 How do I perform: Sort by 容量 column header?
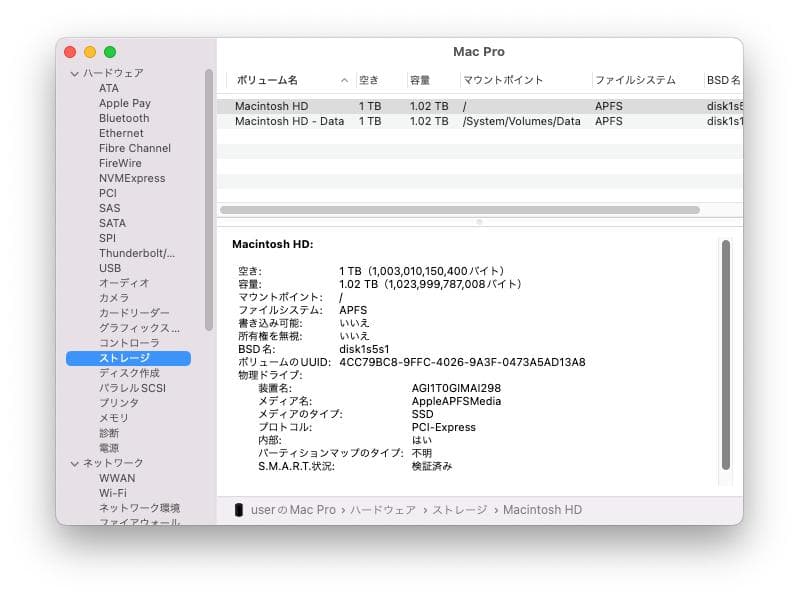(420, 80)
